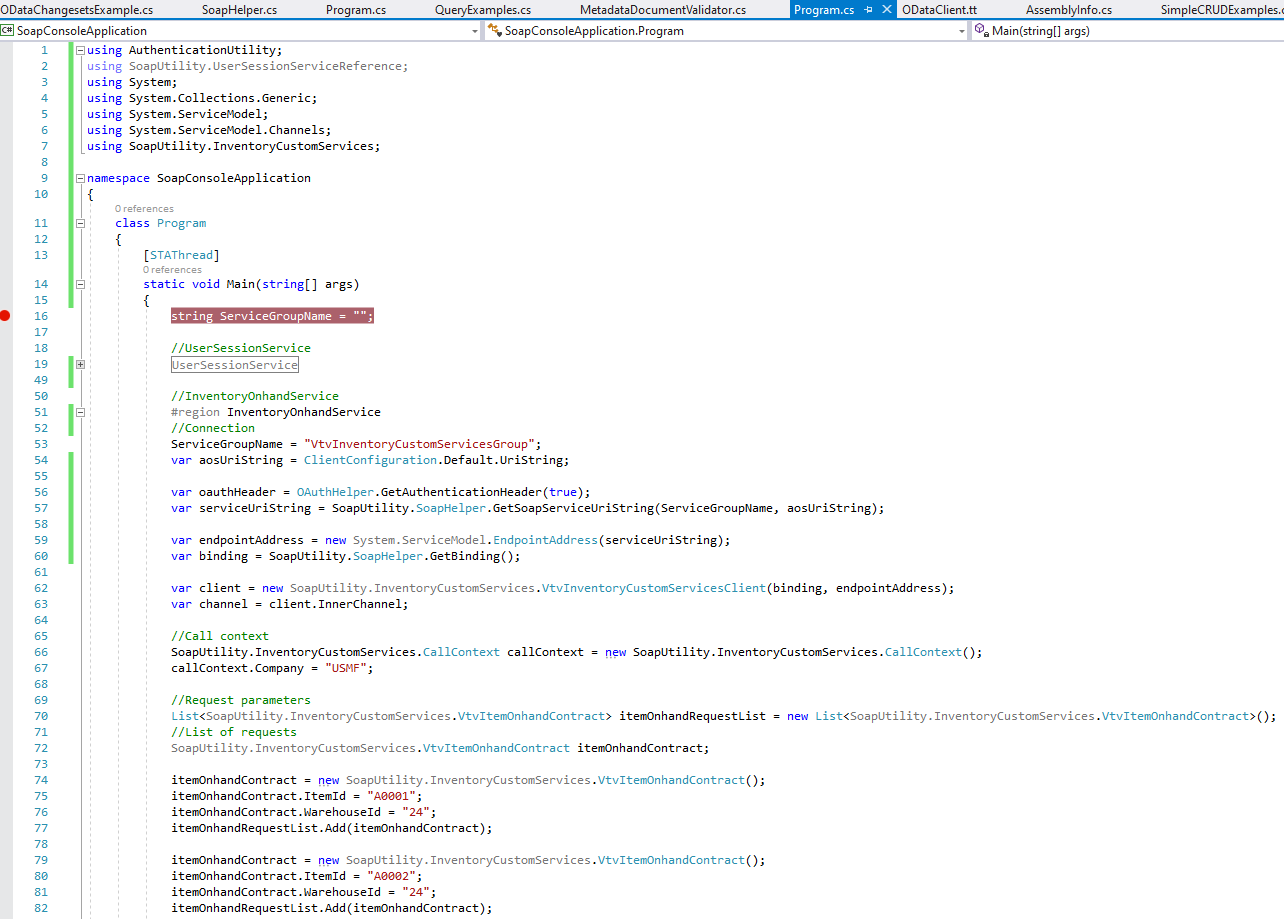The width and height of the screenshot is (1284, 919).
Task: Click itemOnhandRequestList.Add on line 77
Action: coord(258,828)
